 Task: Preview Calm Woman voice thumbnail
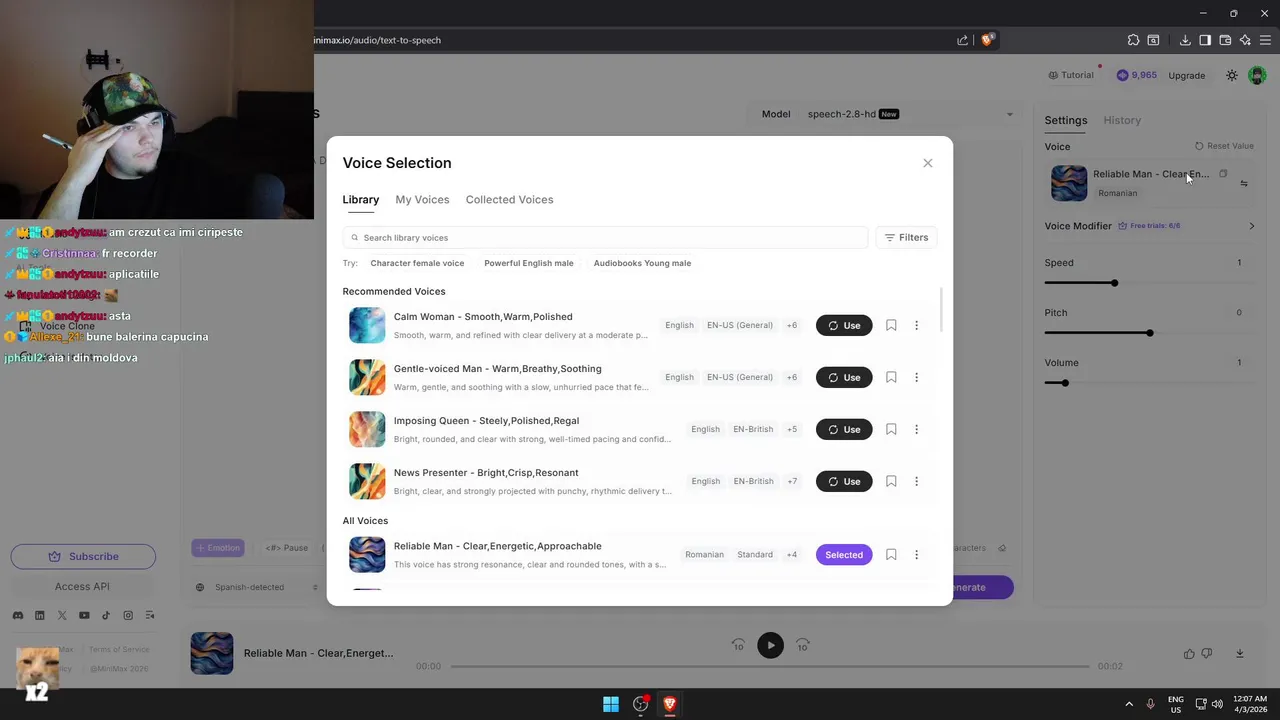tap(367, 325)
